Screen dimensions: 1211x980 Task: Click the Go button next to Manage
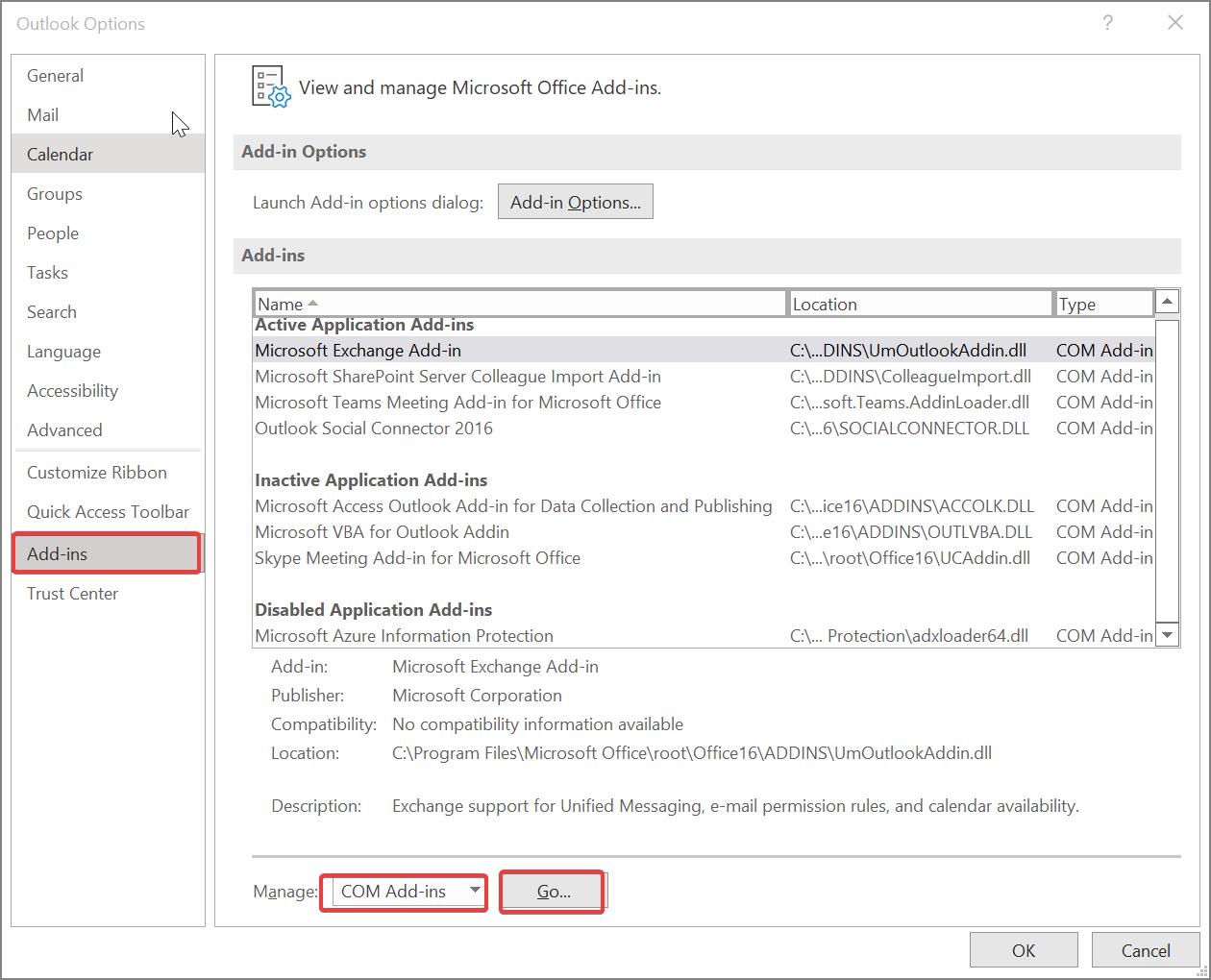(x=551, y=892)
